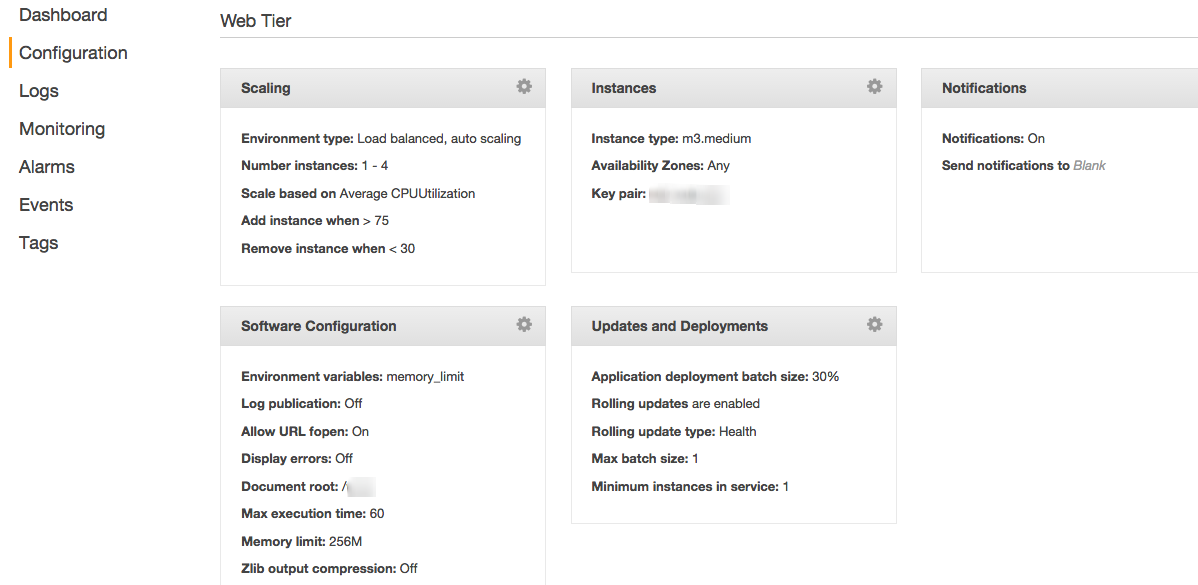Open the Software Configuration gear icon
The width and height of the screenshot is (1198, 585).
pyautogui.click(x=524, y=325)
